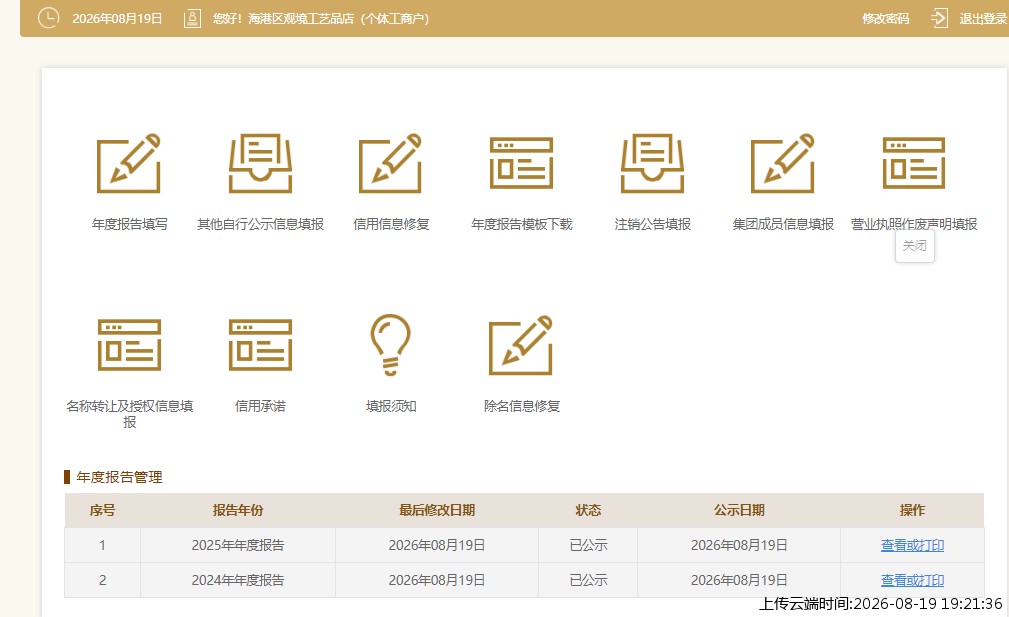Click the 序号 column header

pyautogui.click(x=102, y=510)
